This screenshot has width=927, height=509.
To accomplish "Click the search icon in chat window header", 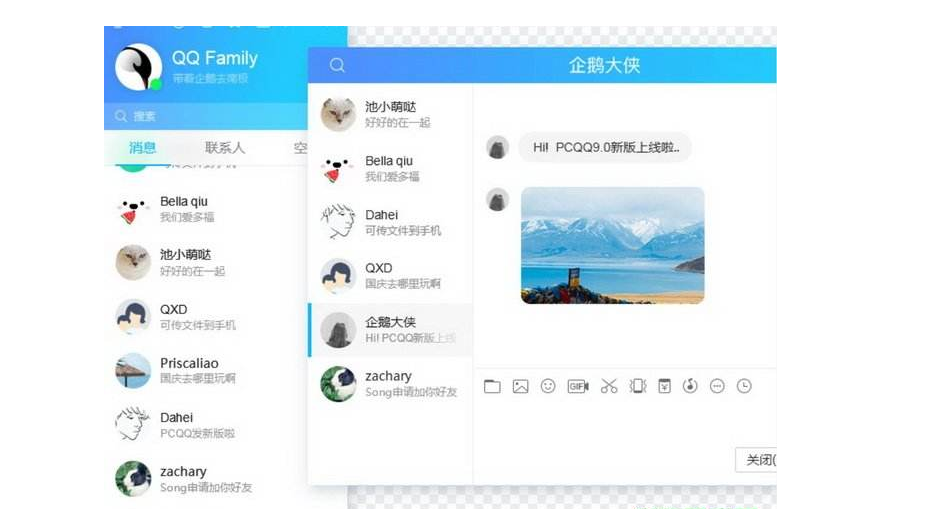I will [337, 65].
